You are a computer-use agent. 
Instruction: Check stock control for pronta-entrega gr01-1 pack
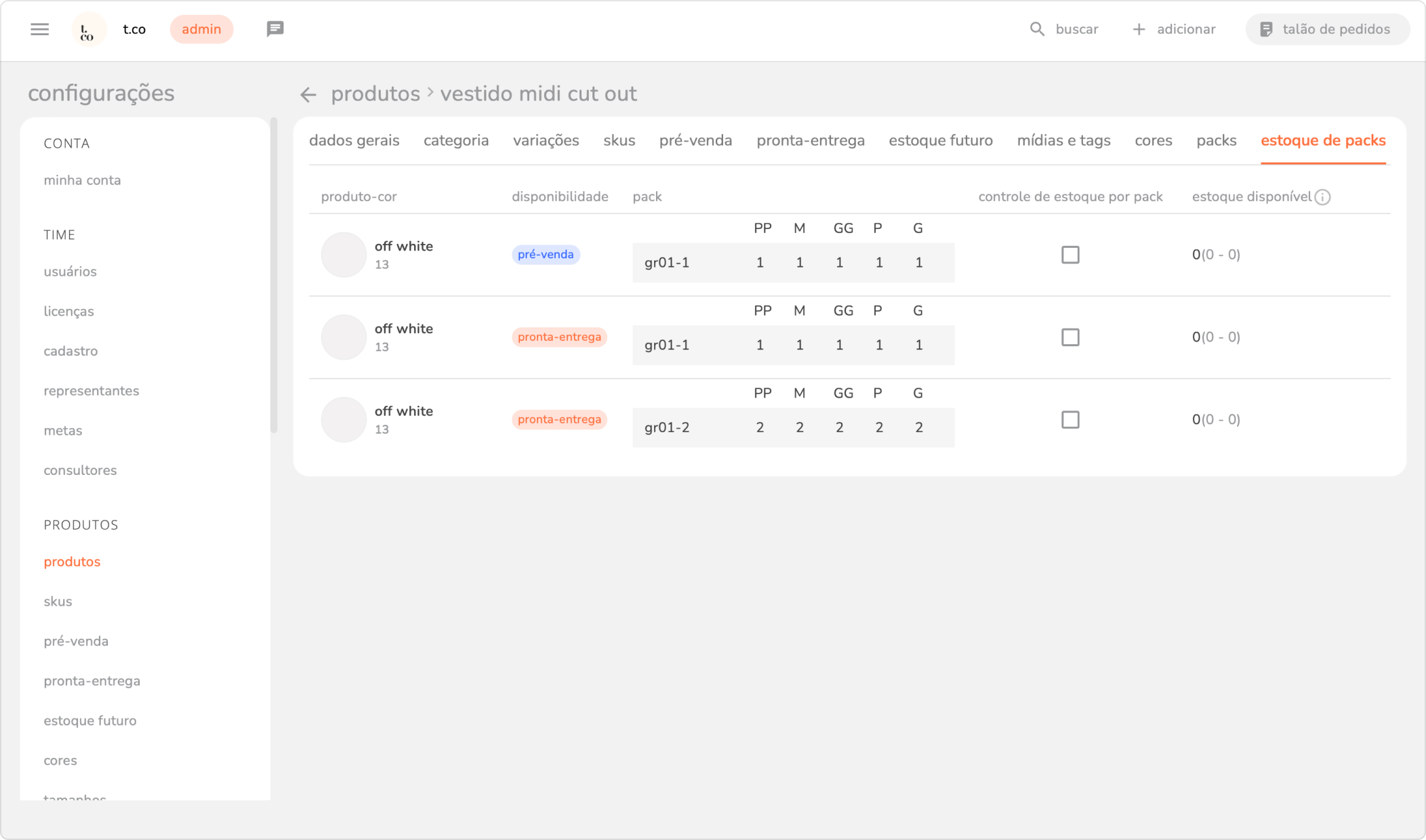pos(1070,337)
